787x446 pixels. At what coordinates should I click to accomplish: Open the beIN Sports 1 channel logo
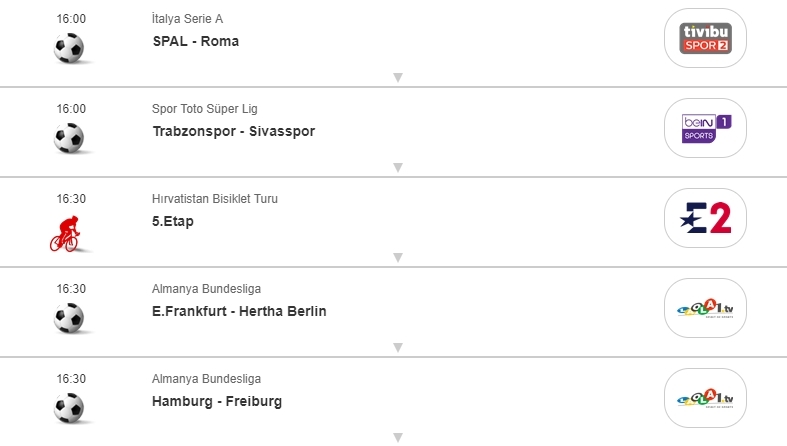pyautogui.click(x=705, y=128)
